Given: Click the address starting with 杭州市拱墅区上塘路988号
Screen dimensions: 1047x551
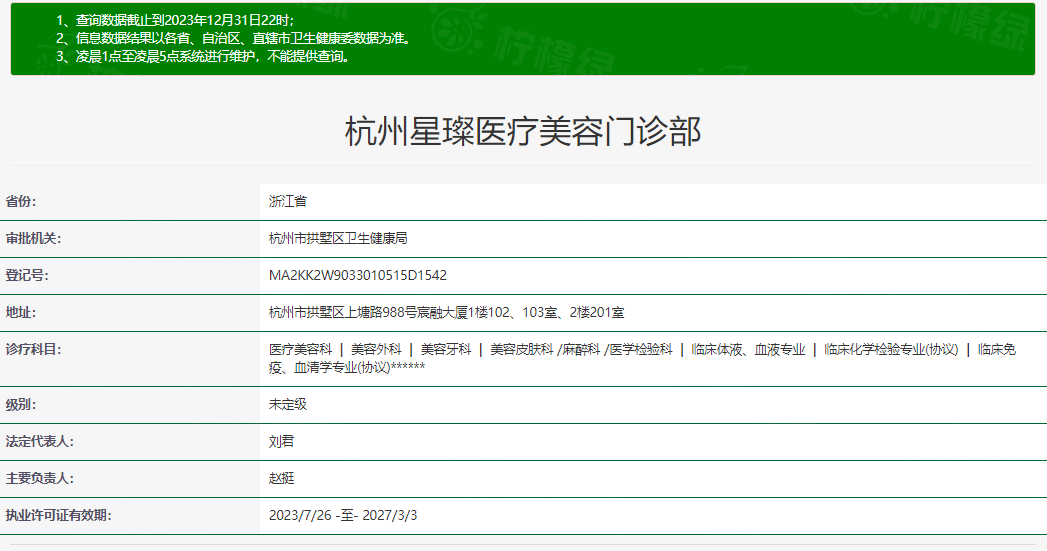Looking at the screenshot, I should [446, 312].
